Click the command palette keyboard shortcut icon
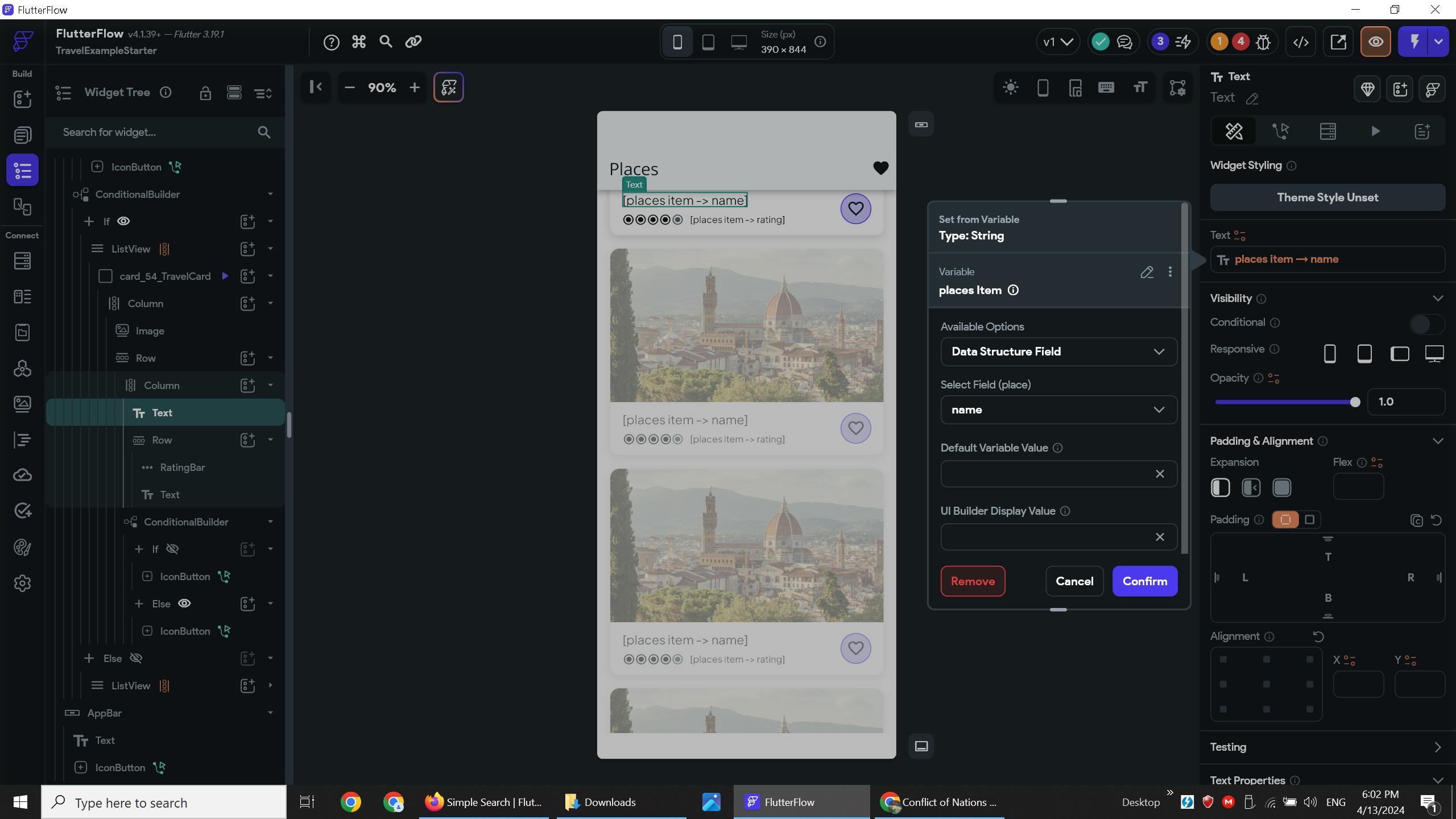 pyautogui.click(x=358, y=42)
